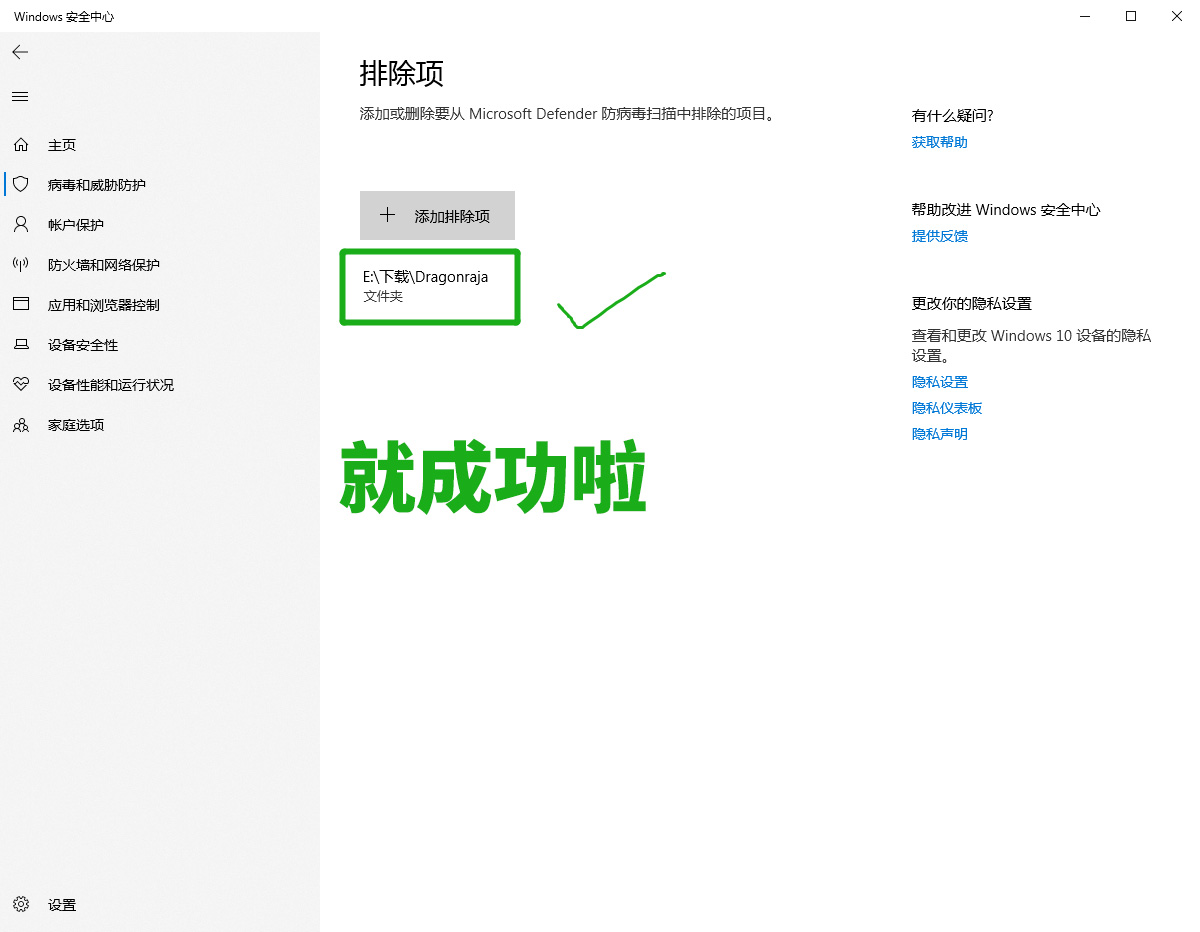The image size is (1200, 932).
Task: Click the 更改你的隐私设置 heading
Action: (x=971, y=304)
